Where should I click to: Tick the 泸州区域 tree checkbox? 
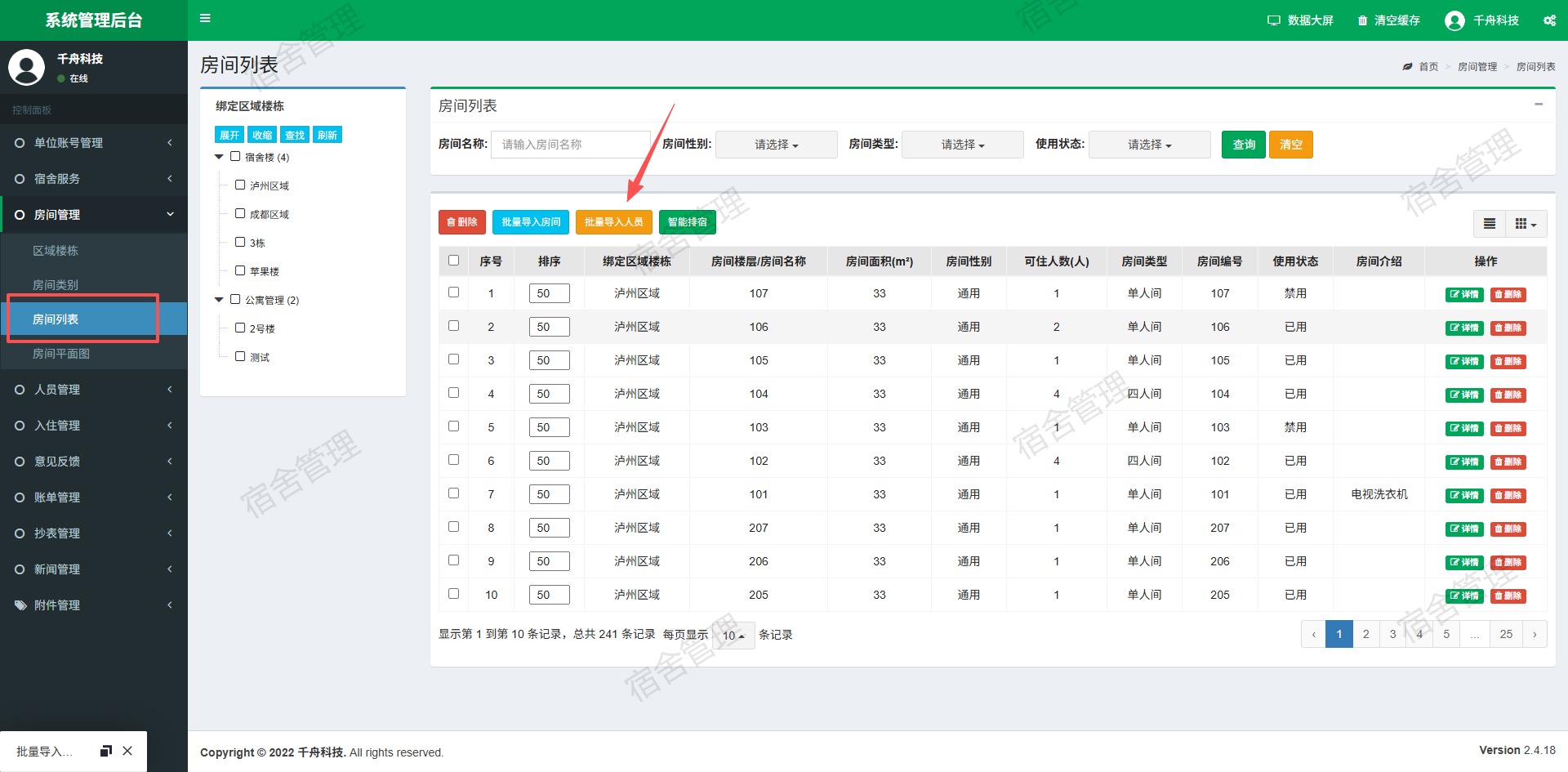tap(240, 185)
